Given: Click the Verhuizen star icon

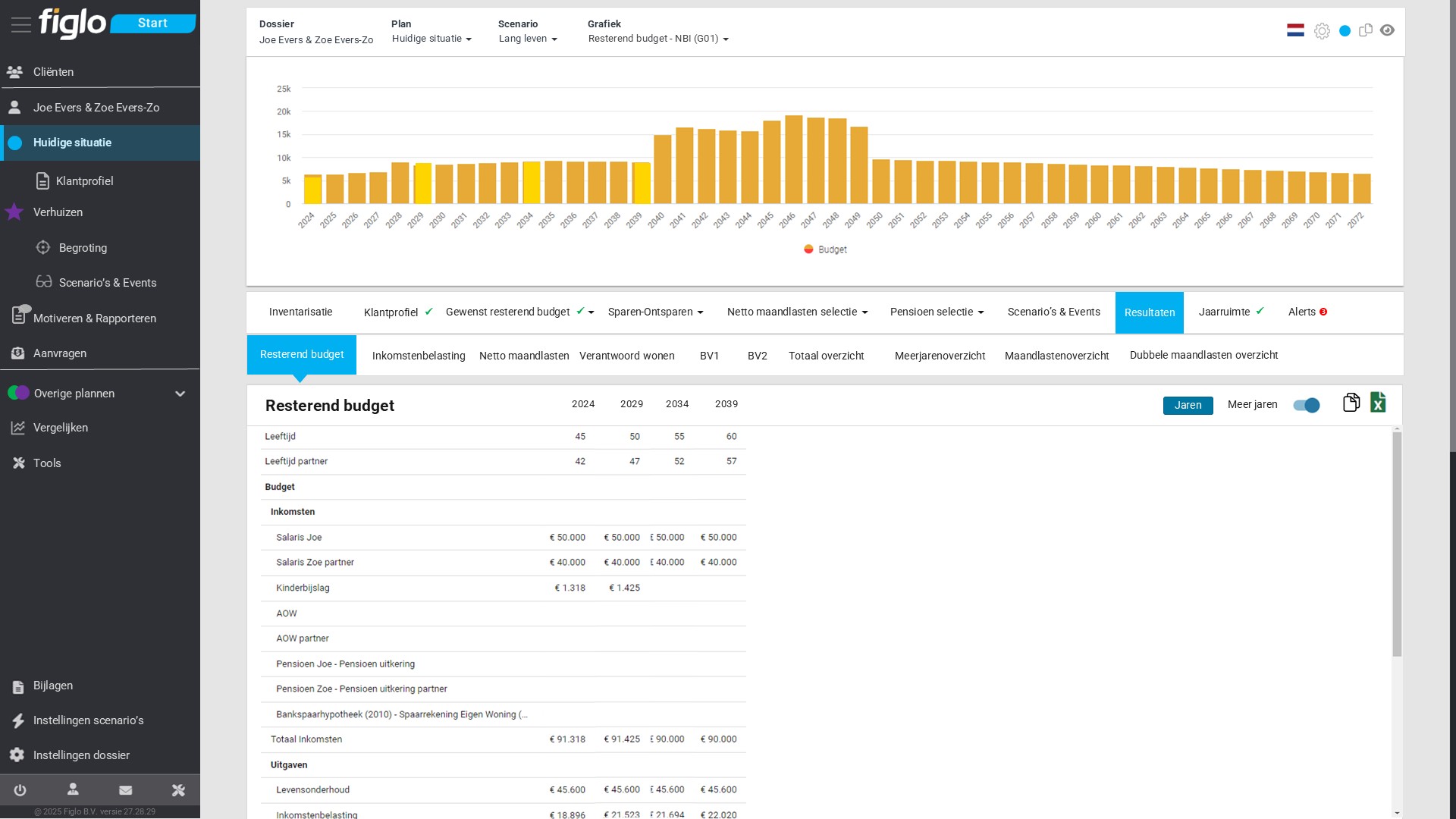Looking at the screenshot, I should [x=14, y=212].
